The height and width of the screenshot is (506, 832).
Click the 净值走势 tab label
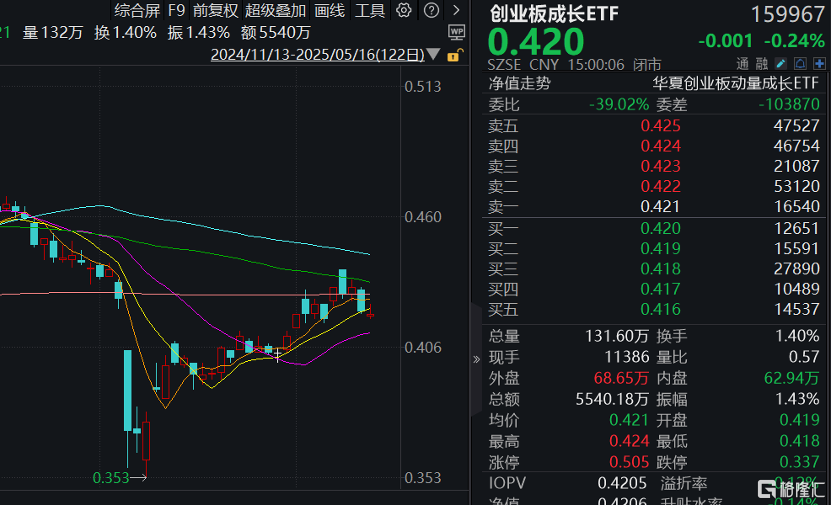[519, 83]
